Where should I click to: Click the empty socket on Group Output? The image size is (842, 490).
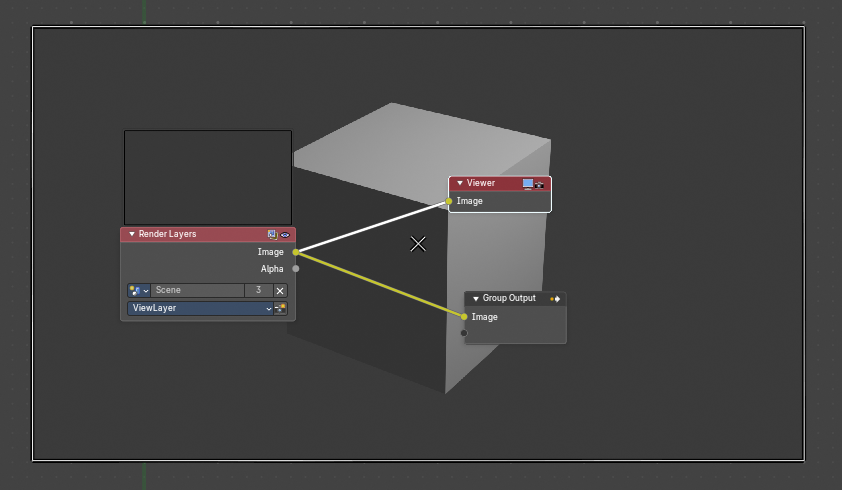464,333
